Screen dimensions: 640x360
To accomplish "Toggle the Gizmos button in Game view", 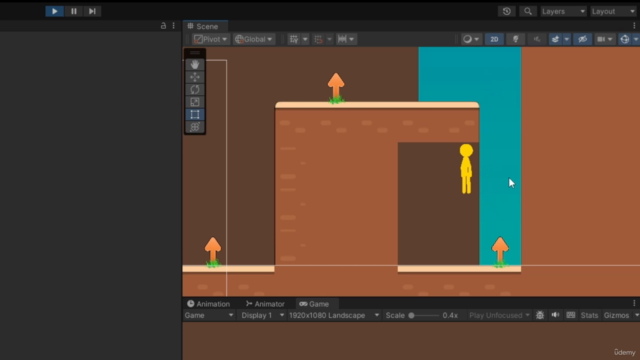I will [616, 316].
